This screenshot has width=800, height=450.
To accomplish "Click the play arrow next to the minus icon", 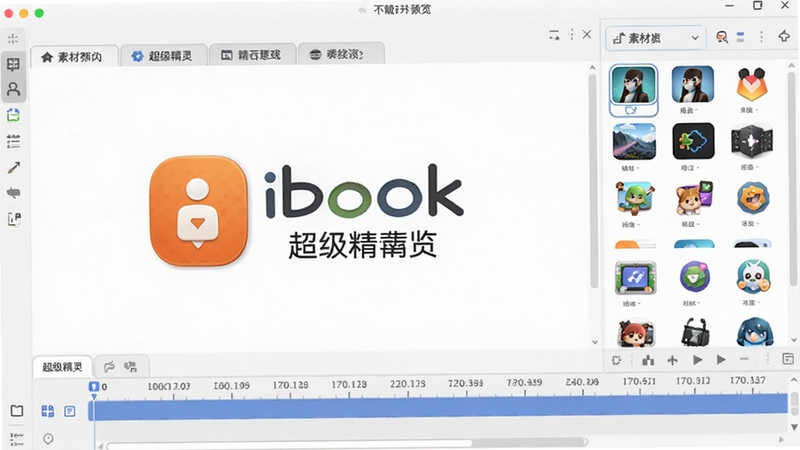I will [x=721, y=360].
